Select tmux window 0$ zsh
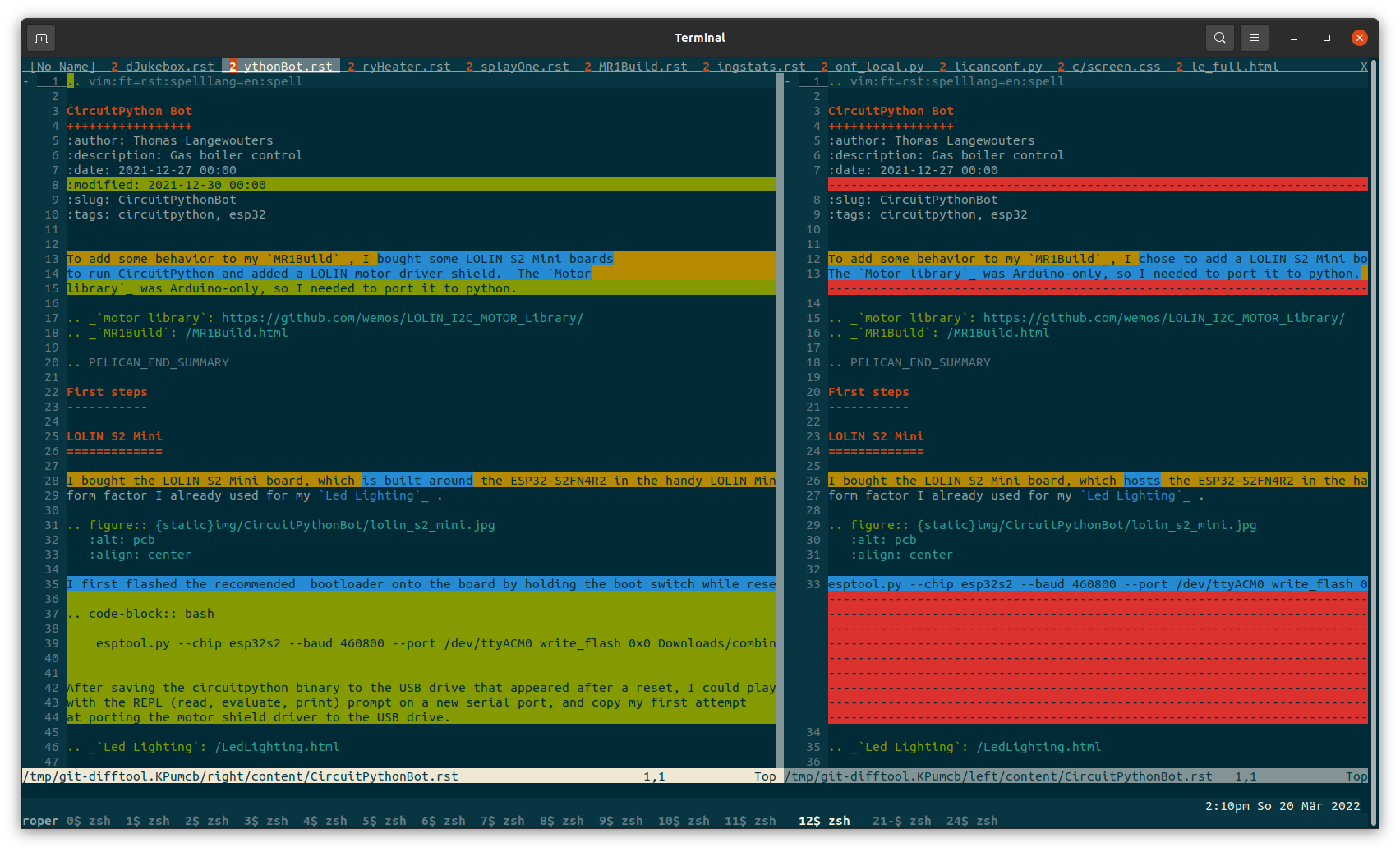The width and height of the screenshot is (1400, 852). 89,821
